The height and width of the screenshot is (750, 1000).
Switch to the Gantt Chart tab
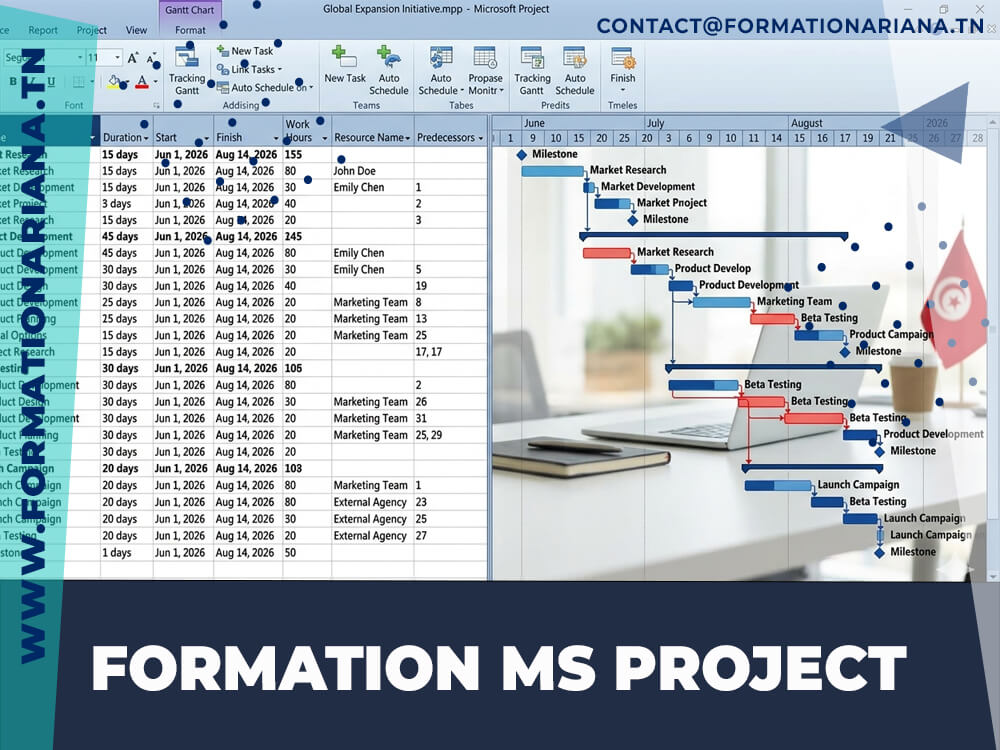(189, 10)
